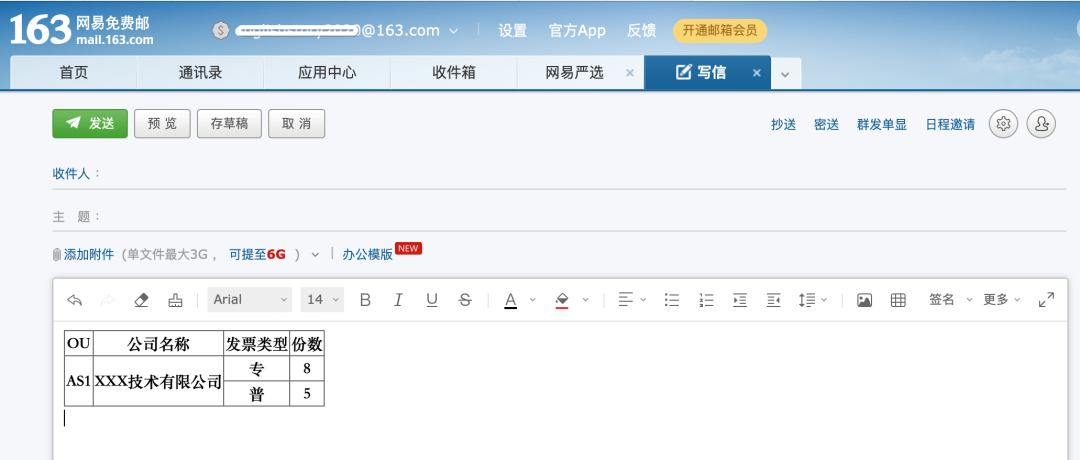Open compose settings gear icon

(1004, 124)
